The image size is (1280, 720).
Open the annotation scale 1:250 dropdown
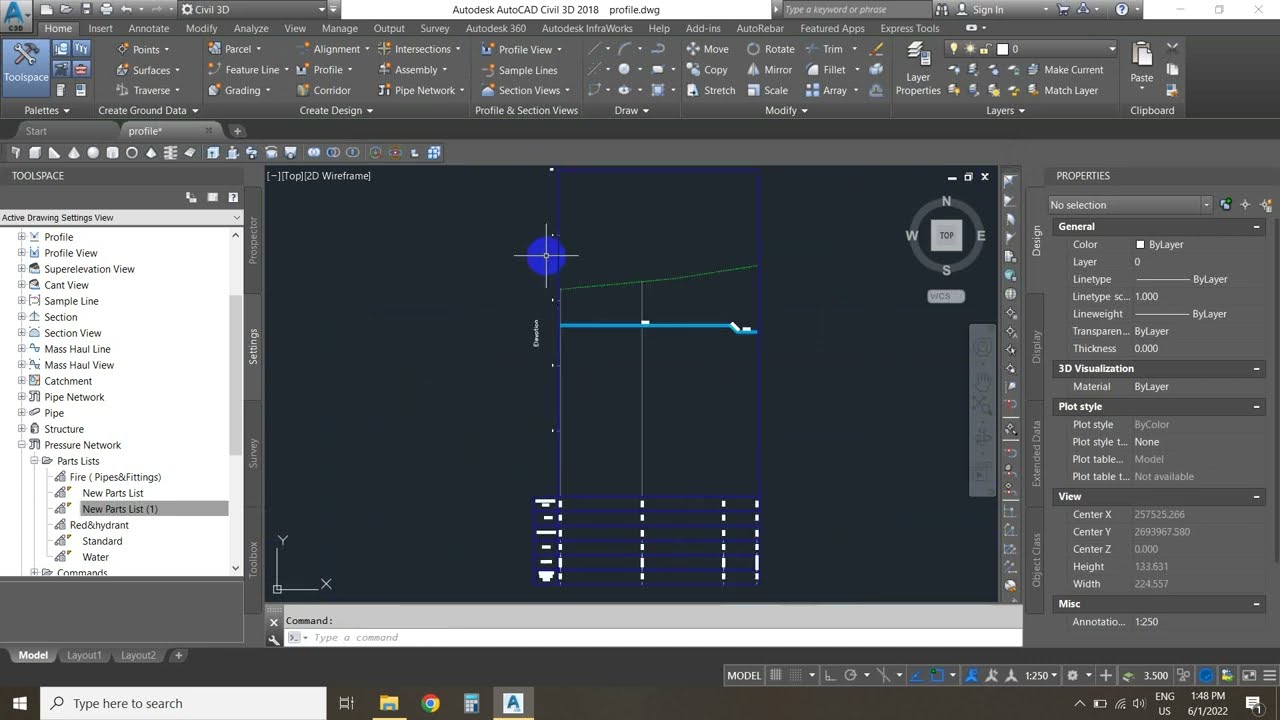click(x=1041, y=675)
